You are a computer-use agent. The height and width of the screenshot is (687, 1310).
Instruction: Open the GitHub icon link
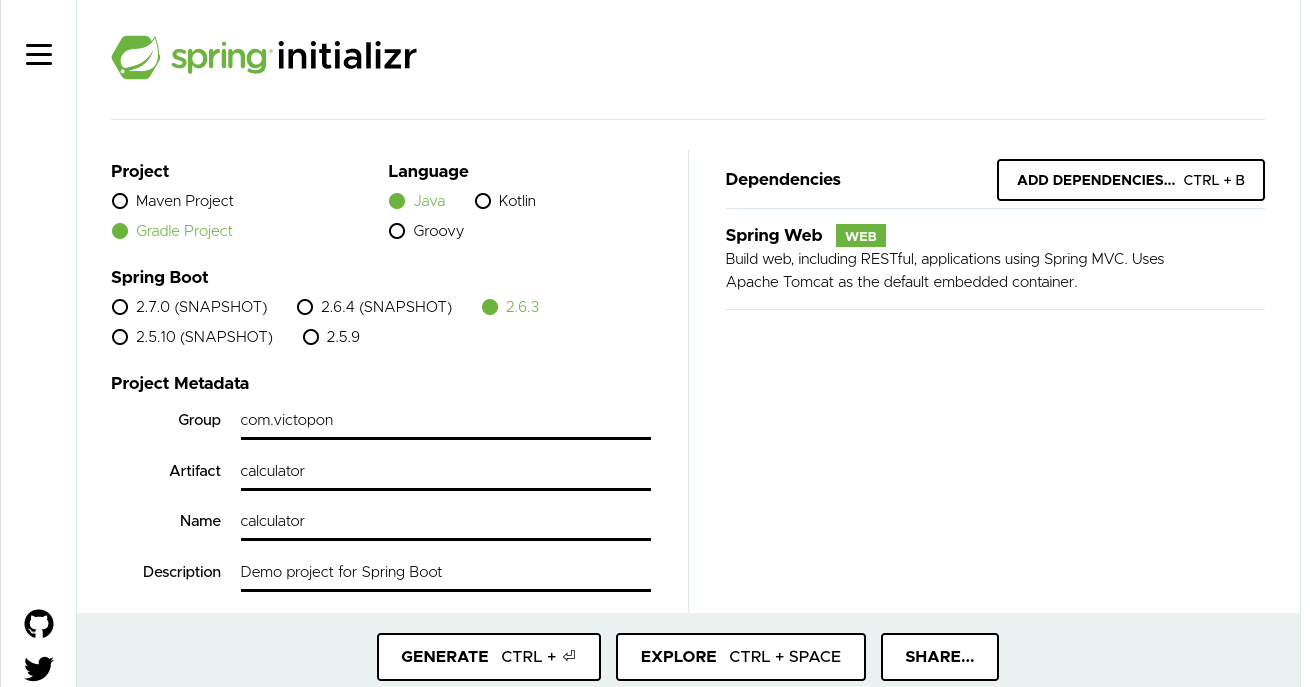[x=39, y=625]
